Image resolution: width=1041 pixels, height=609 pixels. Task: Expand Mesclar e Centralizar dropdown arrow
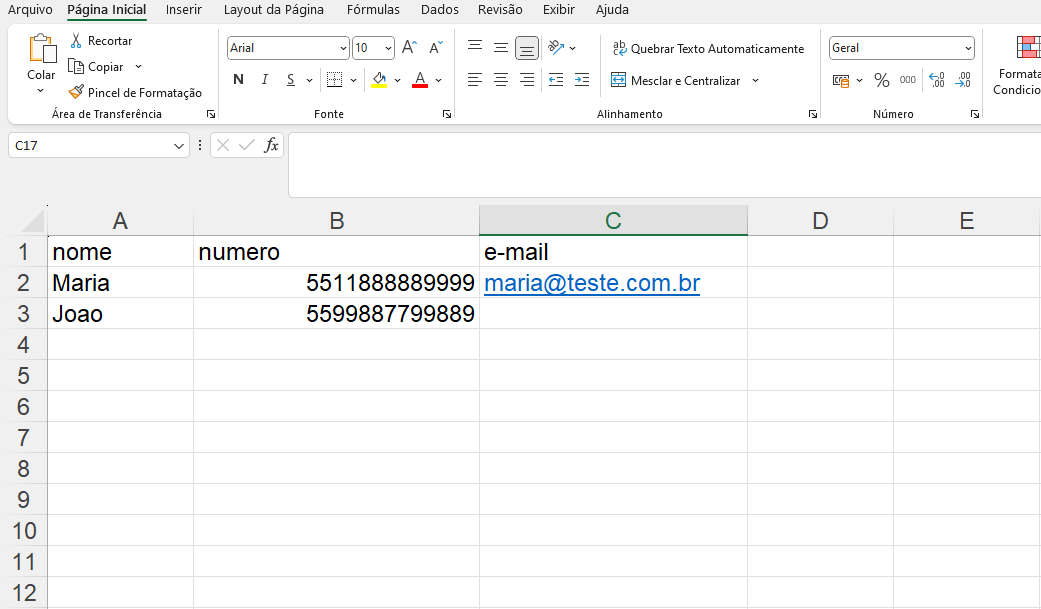tap(756, 80)
